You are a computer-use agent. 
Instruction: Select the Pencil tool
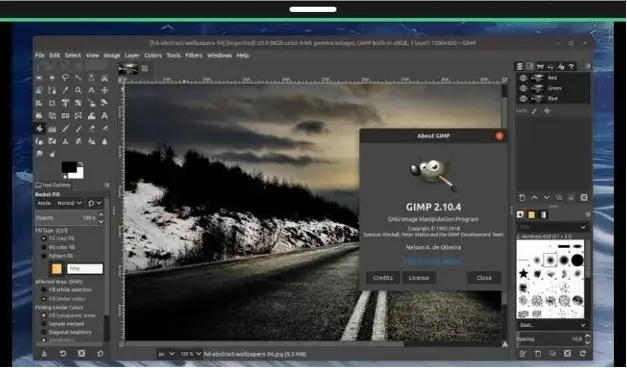(65, 128)
